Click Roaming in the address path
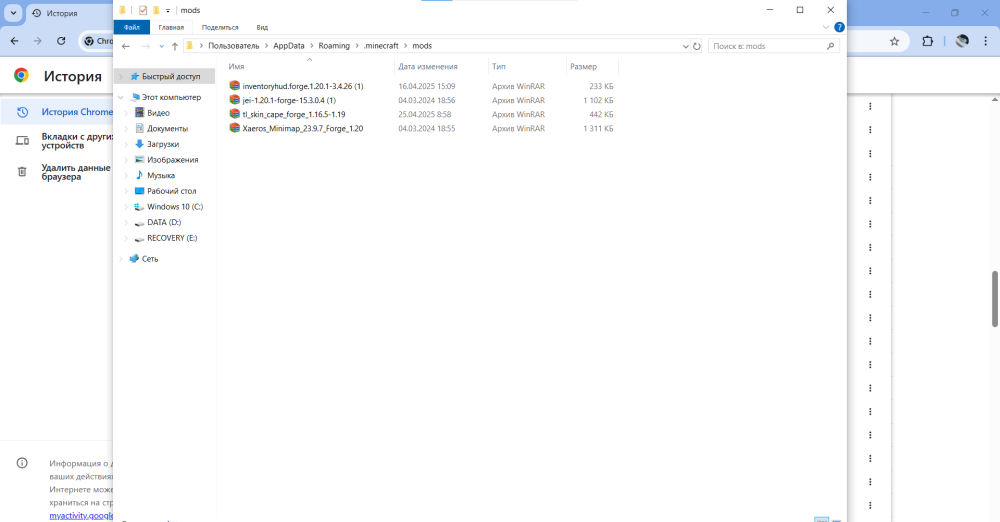The height and width of the screenshot is (522, 1000). coord(334,46)
